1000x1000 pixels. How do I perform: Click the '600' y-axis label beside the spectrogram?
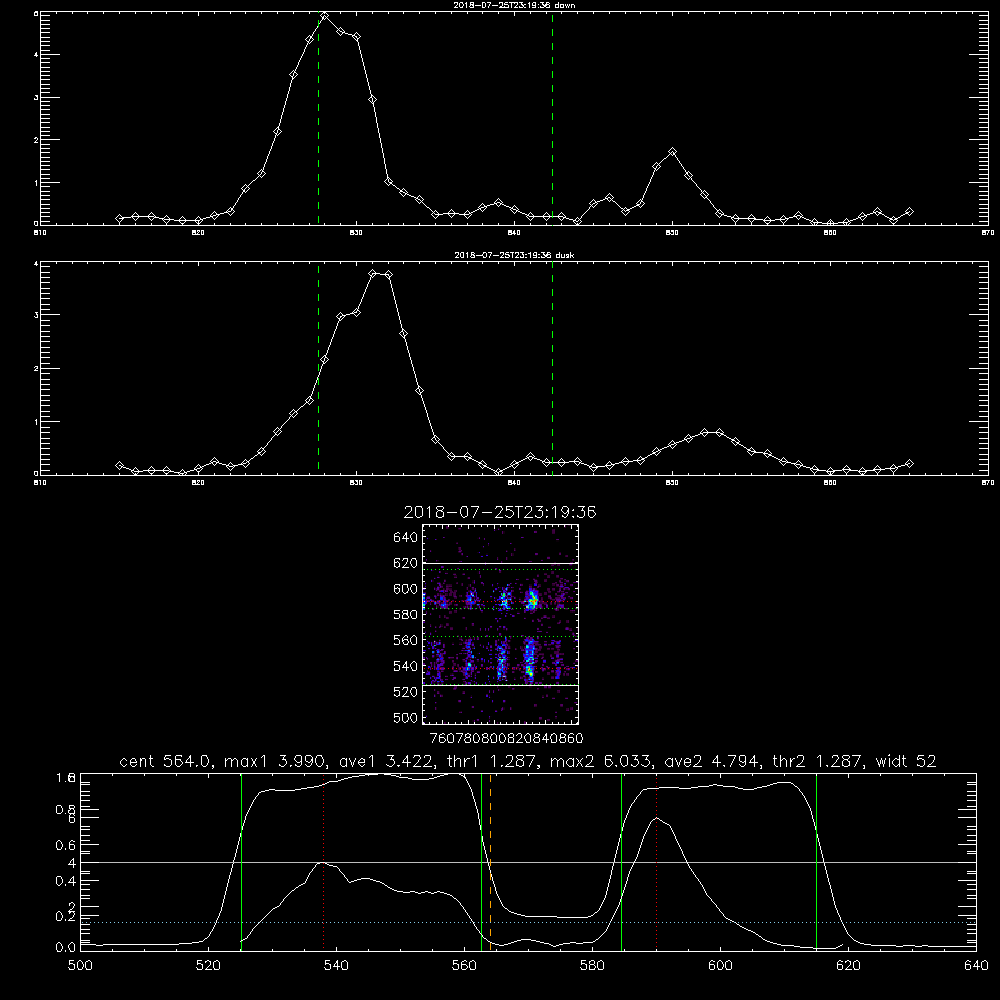pyautogui.click(x=406, y=589)
